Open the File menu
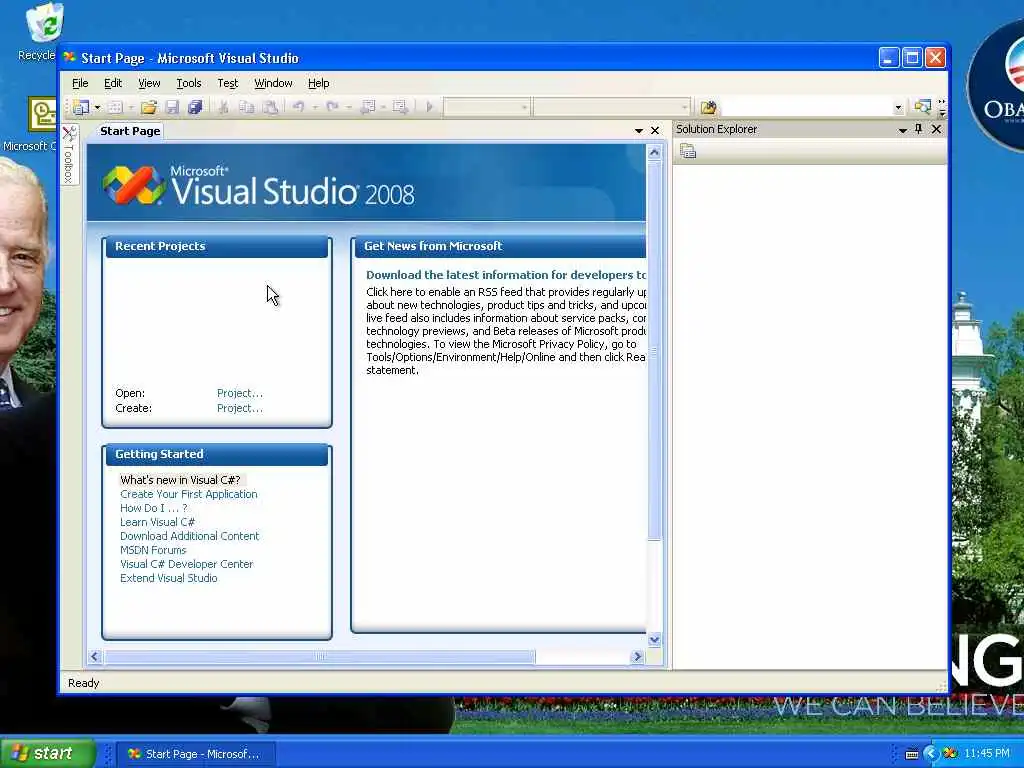Screen dimensions: 1024x768 [x=80, y=83]
